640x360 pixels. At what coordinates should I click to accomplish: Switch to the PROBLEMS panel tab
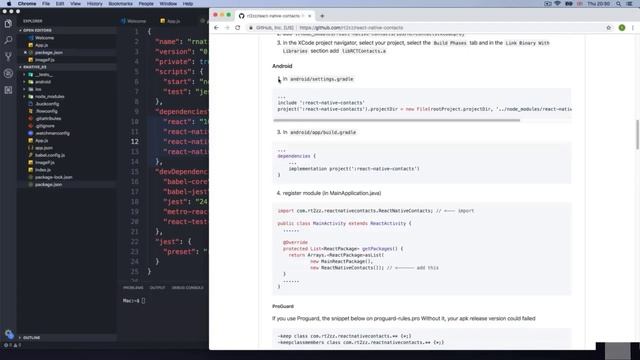133,288
